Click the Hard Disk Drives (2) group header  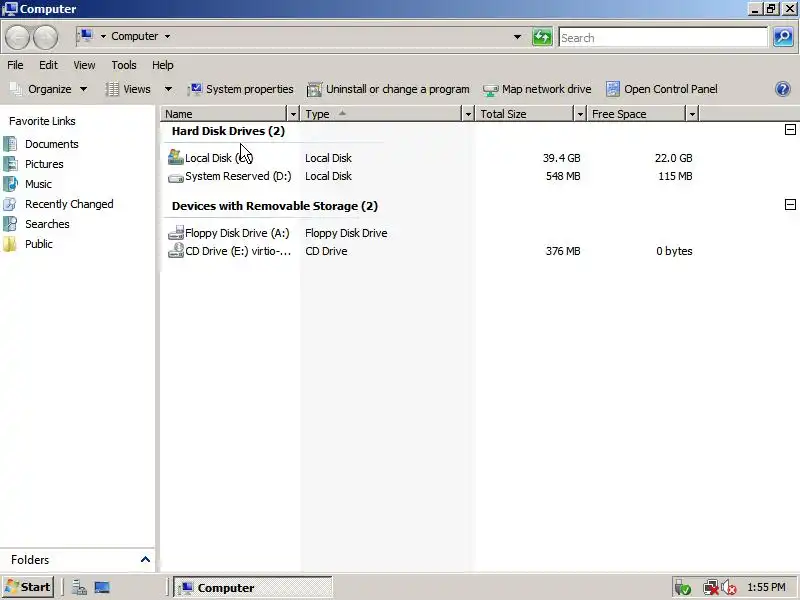tap(228, 131)
